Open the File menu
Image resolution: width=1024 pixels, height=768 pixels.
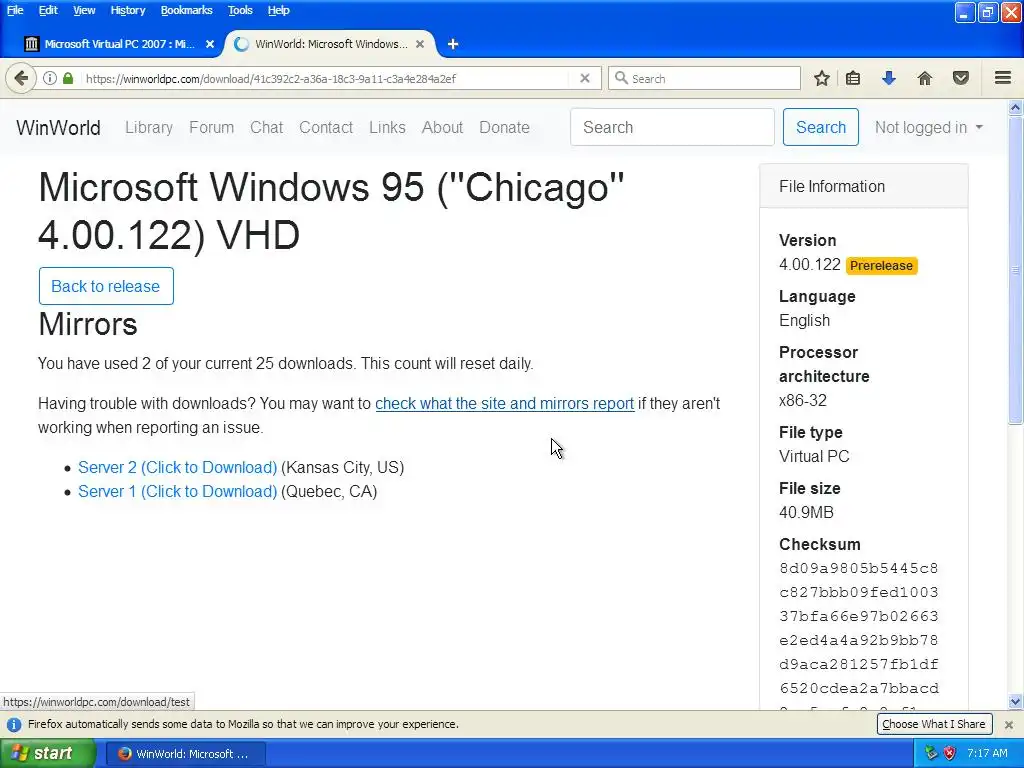[15, 10]
